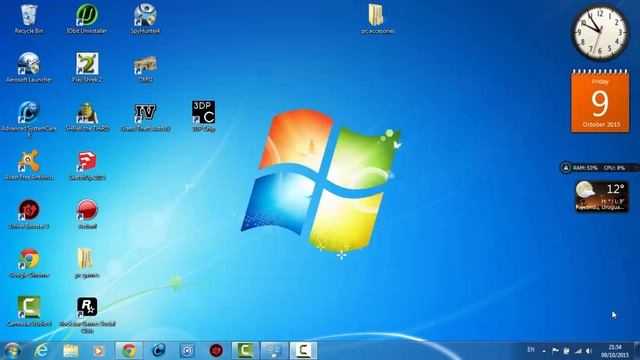640x360 pixels.
Task: Show hidden system tray icons
Action: (x=544, y=351)
